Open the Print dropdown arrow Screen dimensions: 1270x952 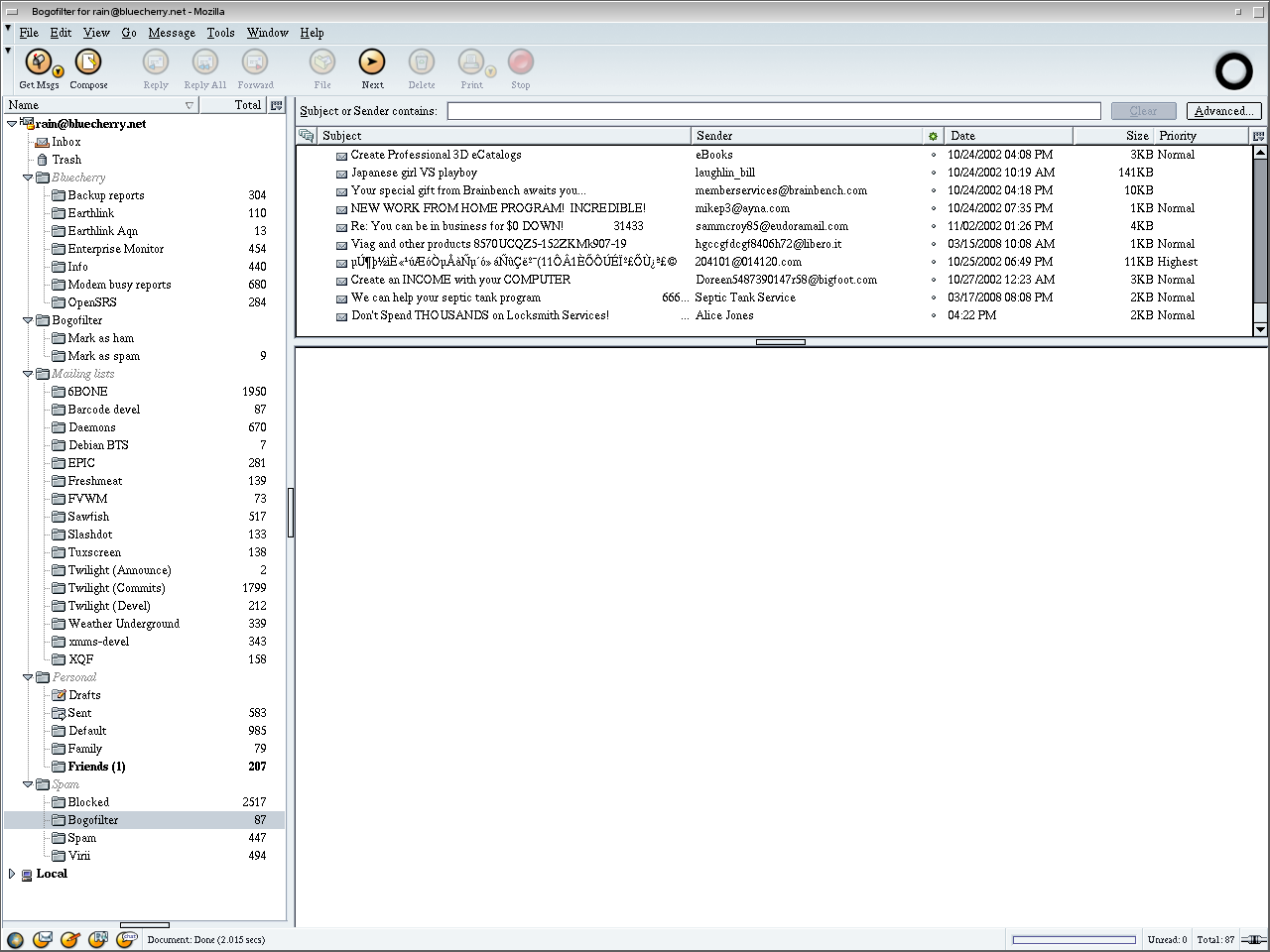point(490,71)
